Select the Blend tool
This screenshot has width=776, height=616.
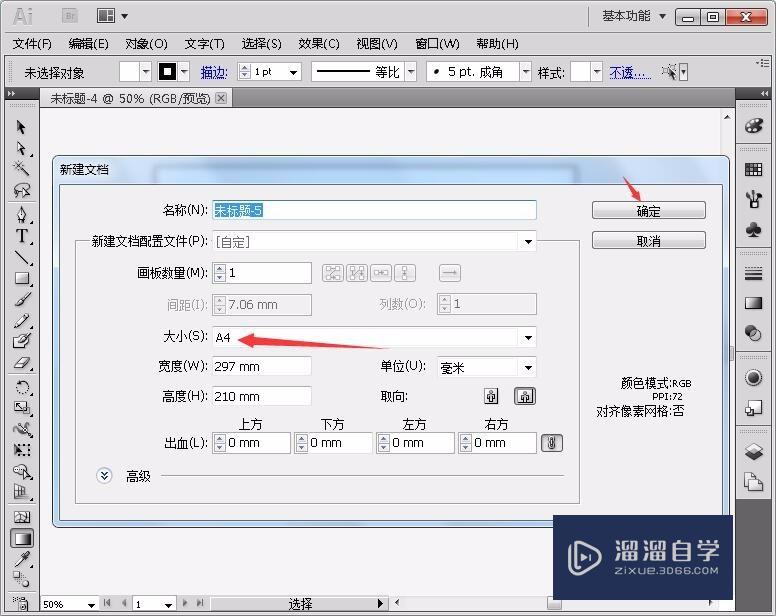tap(21, 579)
